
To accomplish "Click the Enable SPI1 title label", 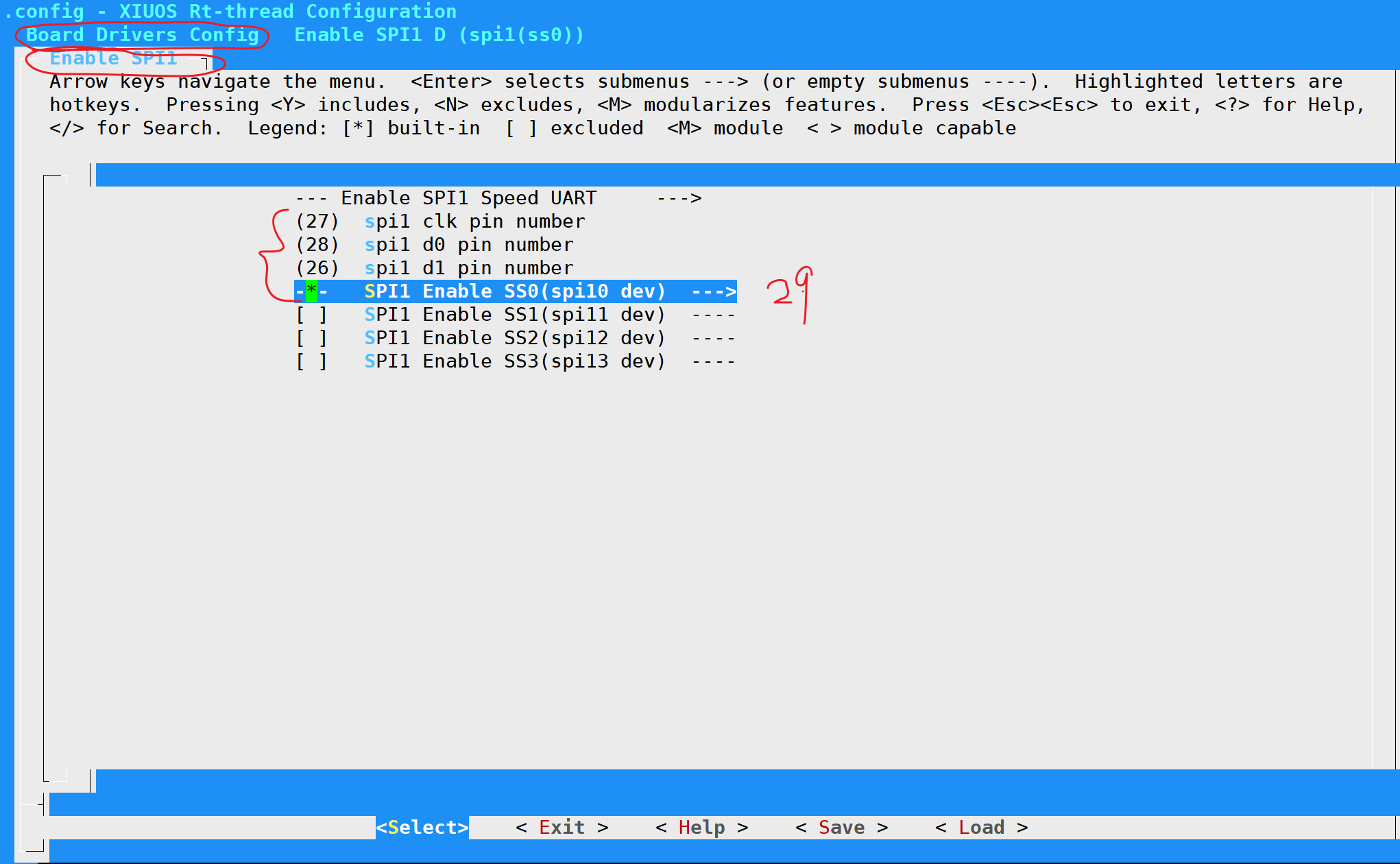I will (114, 58).
